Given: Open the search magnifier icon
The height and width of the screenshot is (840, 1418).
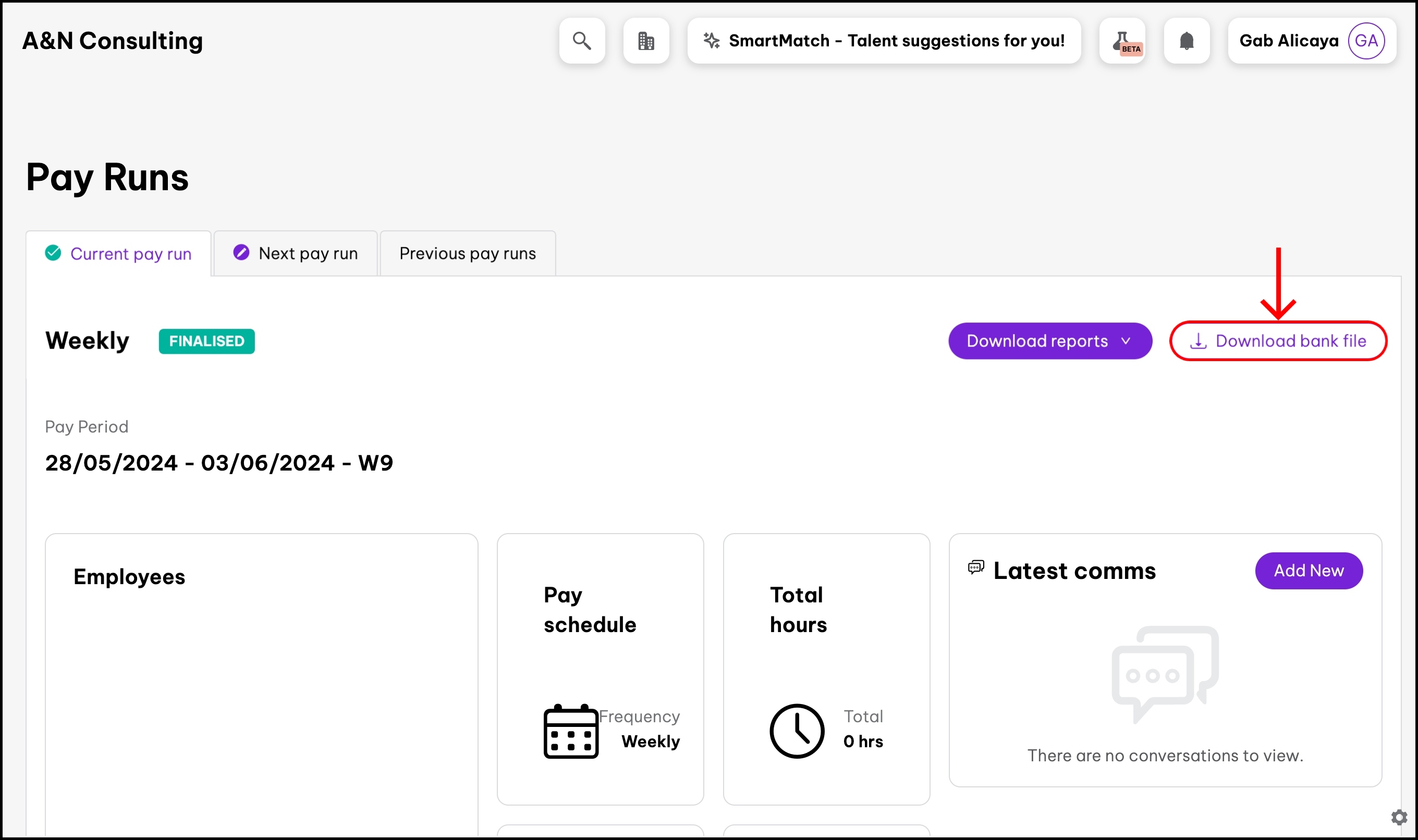Looking at the screenshot, I should point(582,41).
